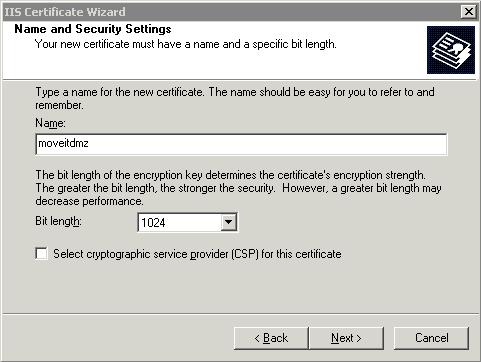Proceed with the Next button
This screenshot has height=362, width=481.
[346, 338]
